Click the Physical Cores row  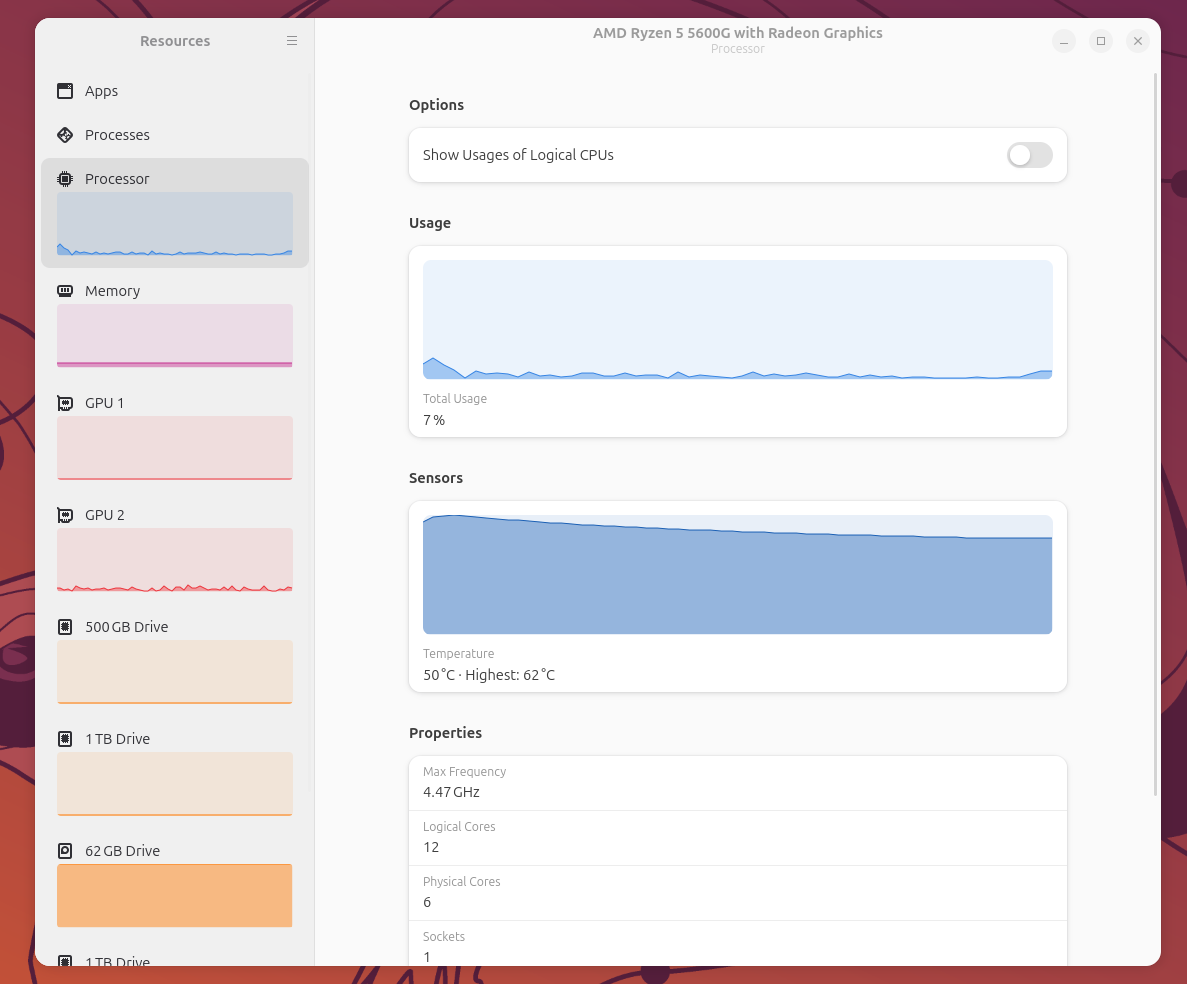click(737, 893)
